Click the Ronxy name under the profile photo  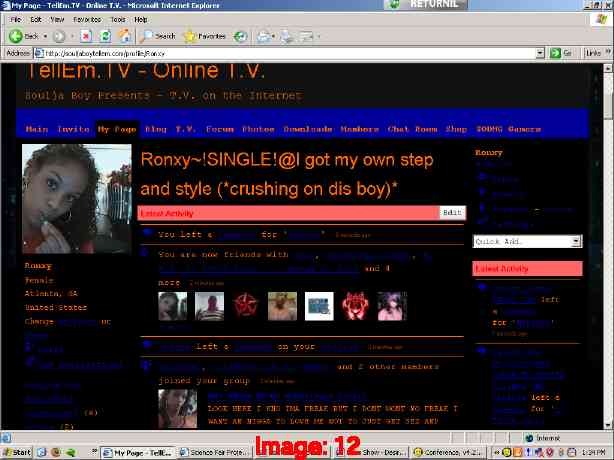[x=38, y=266]
